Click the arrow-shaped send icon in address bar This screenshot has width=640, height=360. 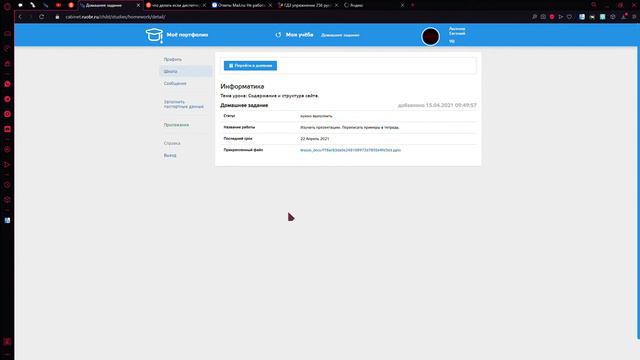[x=561, y=17]
